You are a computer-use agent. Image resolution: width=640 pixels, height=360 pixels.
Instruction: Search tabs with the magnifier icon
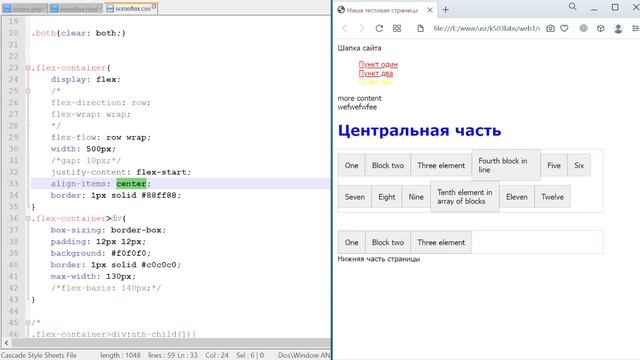pos(573,7)
